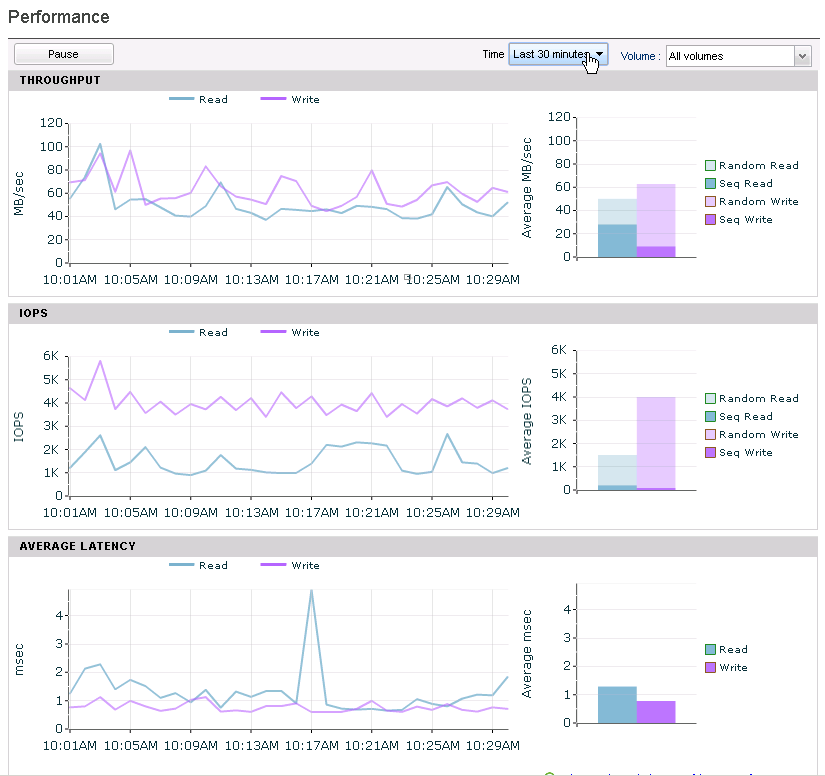Click the latency spike at 10:17AM

point(311,591)
